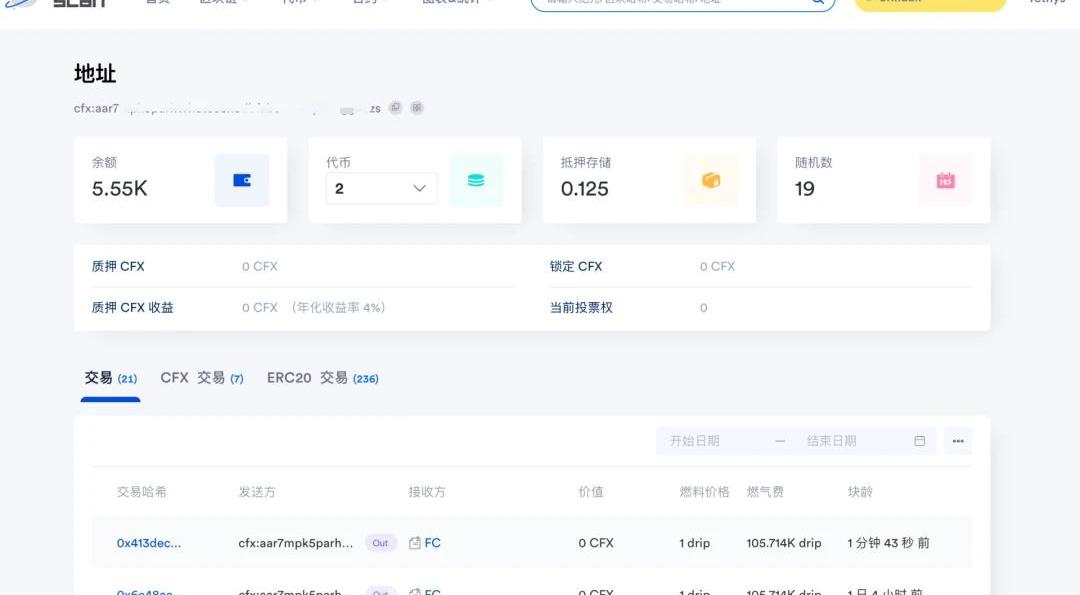Click the 105.714K drip fee in the 0x413dec row
Image resolution: width=1080 pixels, height=595 pixels.
pos(784,543)
